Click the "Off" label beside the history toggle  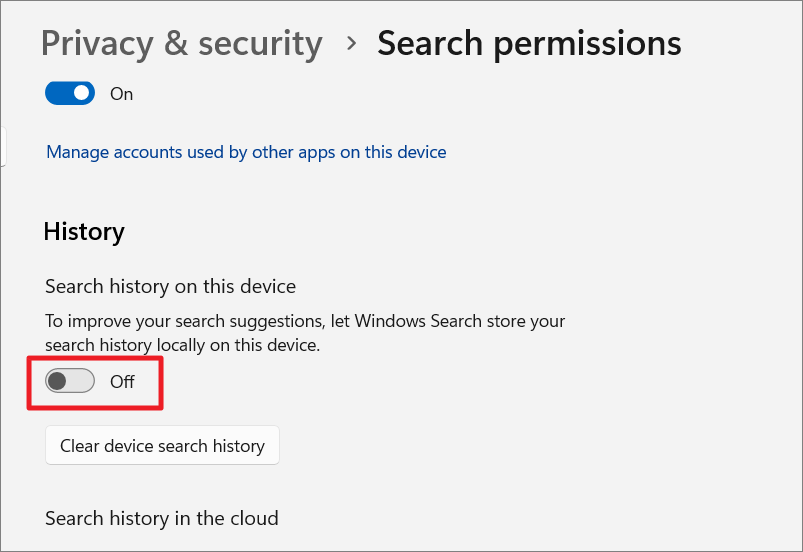pyautogui.click(x=122, y=382)
